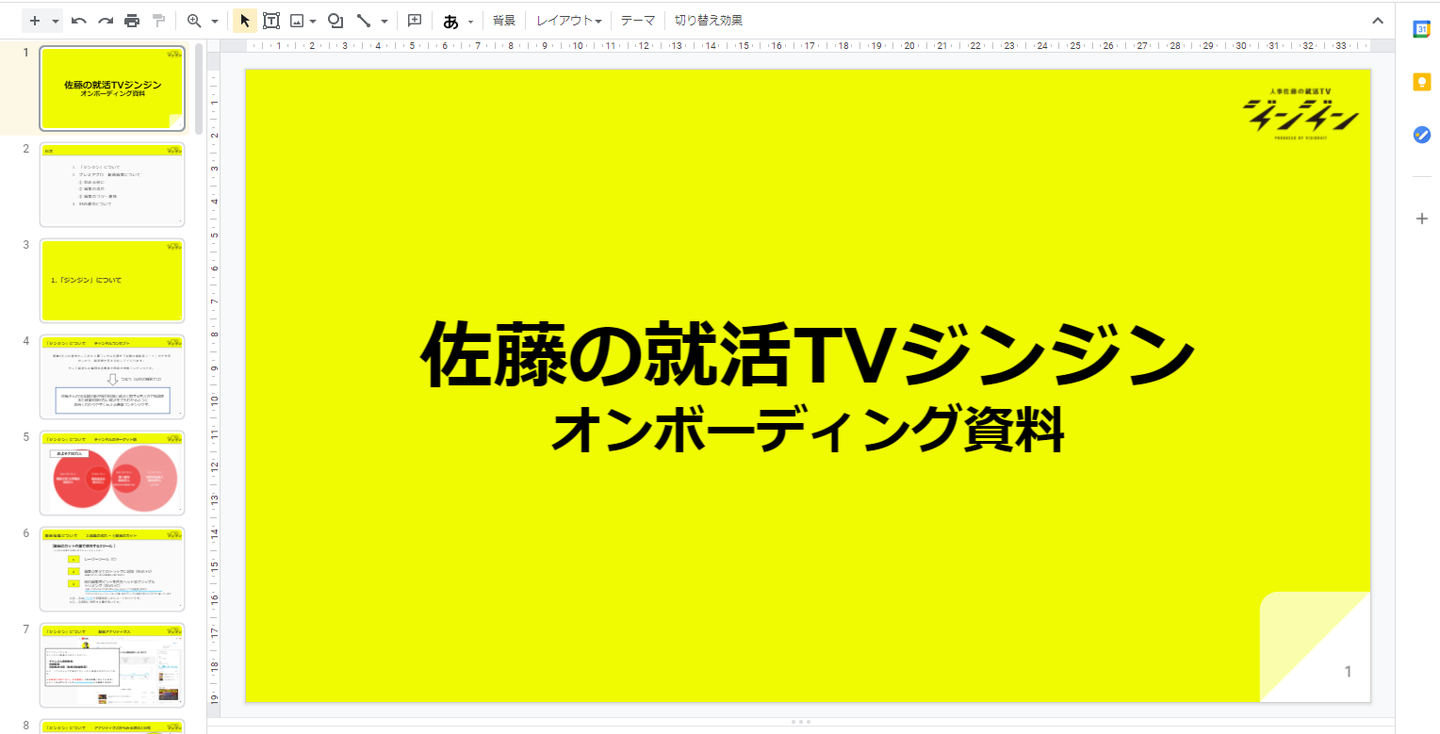Select slide 8 thumbnail in the filmstrip

pyautogui.click(x=112, y=726)
